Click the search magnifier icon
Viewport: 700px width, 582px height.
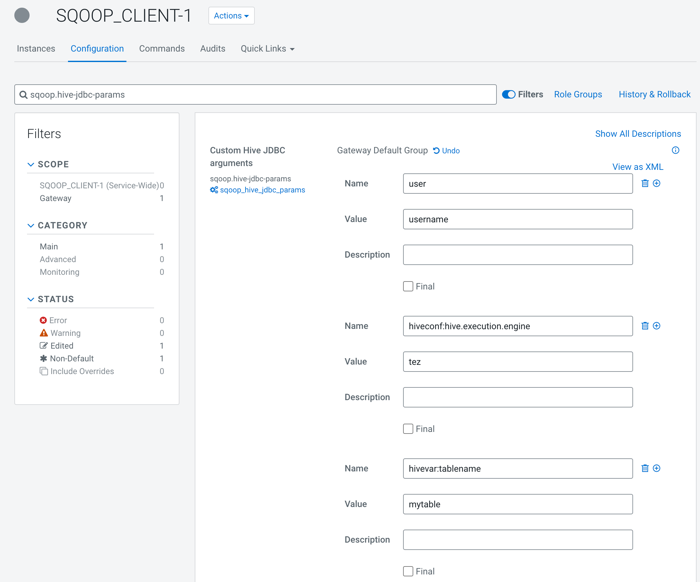click(23, 95)
